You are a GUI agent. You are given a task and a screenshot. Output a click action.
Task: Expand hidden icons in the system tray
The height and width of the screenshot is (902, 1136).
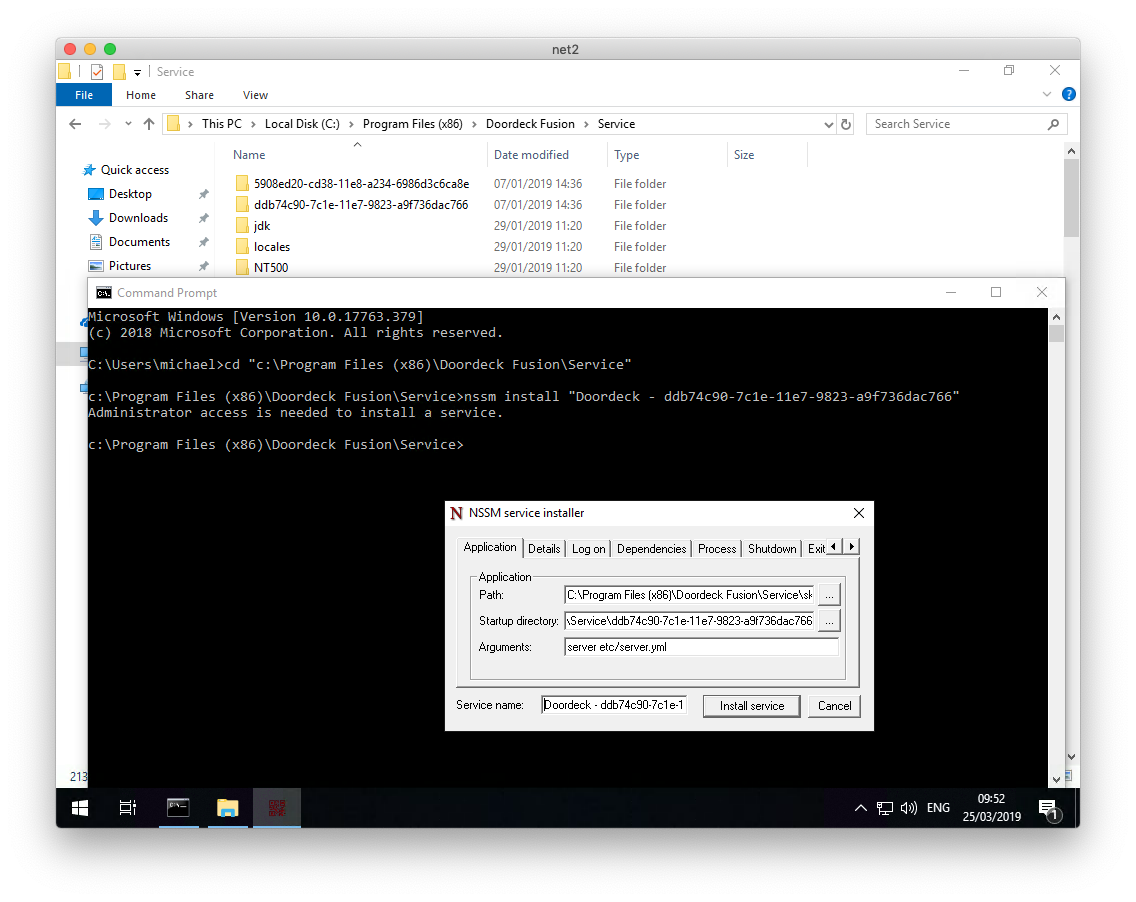pyautogui.click(x=860, y=808)
